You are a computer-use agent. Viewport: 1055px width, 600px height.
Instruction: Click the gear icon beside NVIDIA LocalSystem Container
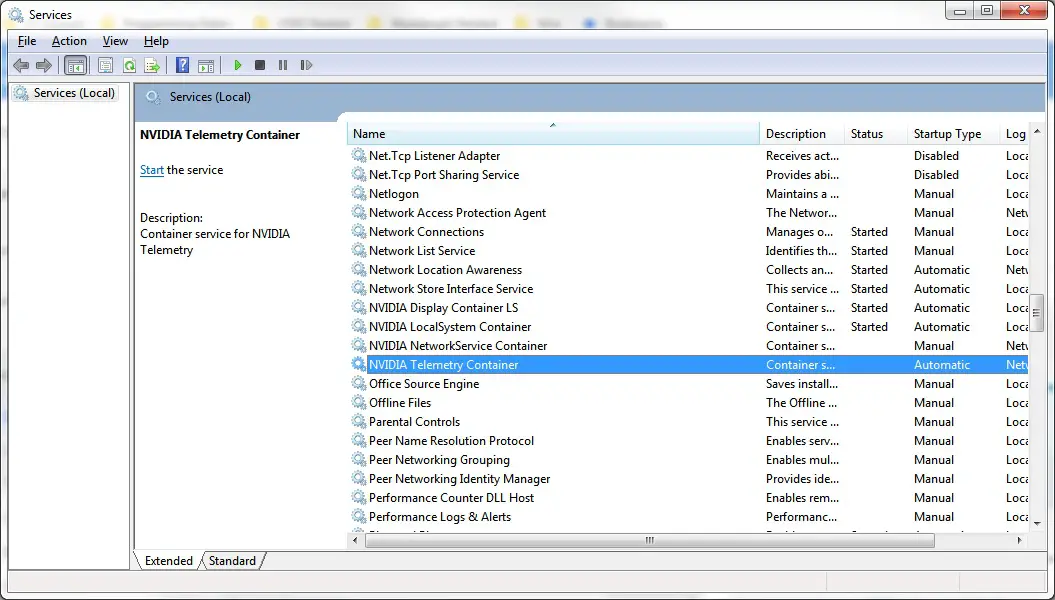click(x=359, y=326)
